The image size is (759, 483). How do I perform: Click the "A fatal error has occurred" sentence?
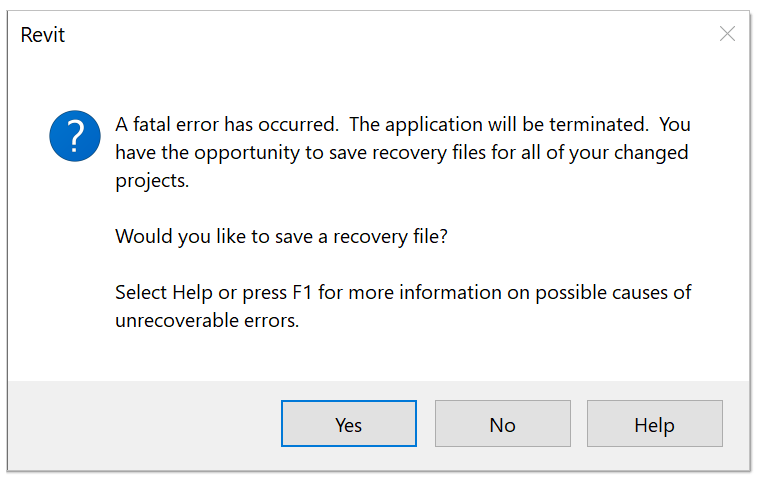245,125
